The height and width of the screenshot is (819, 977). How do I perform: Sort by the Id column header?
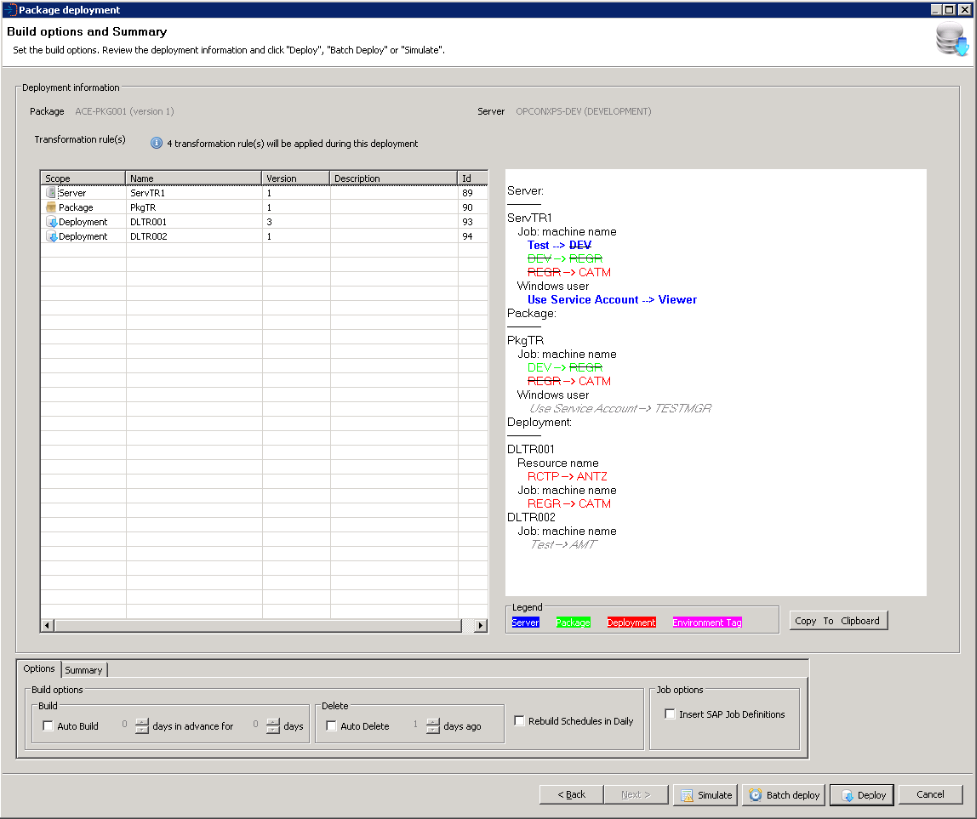tap(472, 178)
